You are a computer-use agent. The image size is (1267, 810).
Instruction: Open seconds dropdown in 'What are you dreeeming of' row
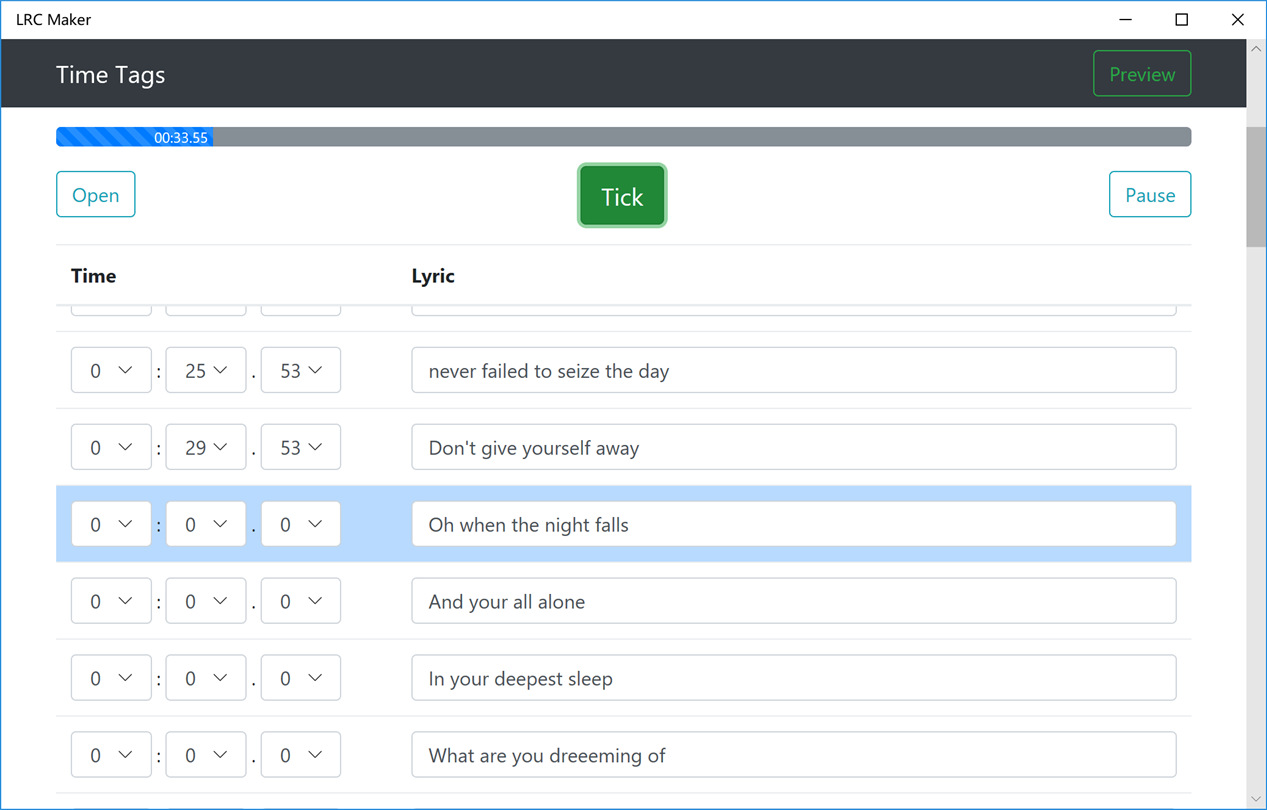[x=206, y=755]
